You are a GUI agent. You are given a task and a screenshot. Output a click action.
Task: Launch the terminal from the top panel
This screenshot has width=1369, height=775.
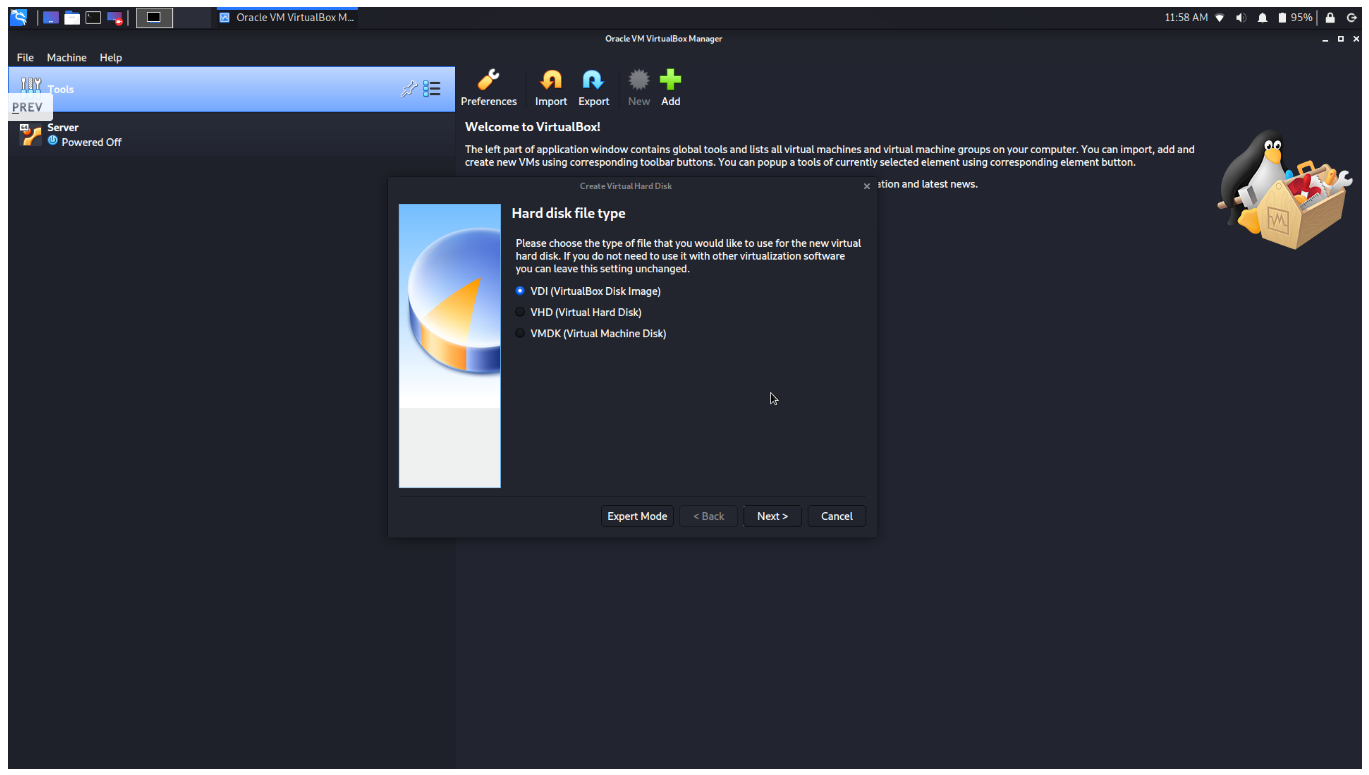point(93,17)
